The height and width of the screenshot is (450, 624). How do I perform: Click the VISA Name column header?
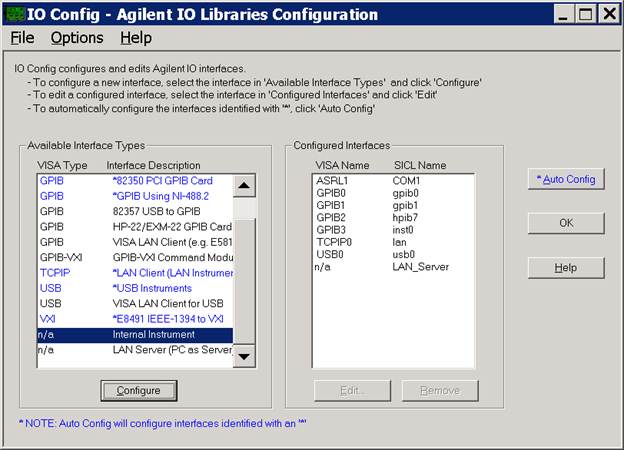click(342, 166)
